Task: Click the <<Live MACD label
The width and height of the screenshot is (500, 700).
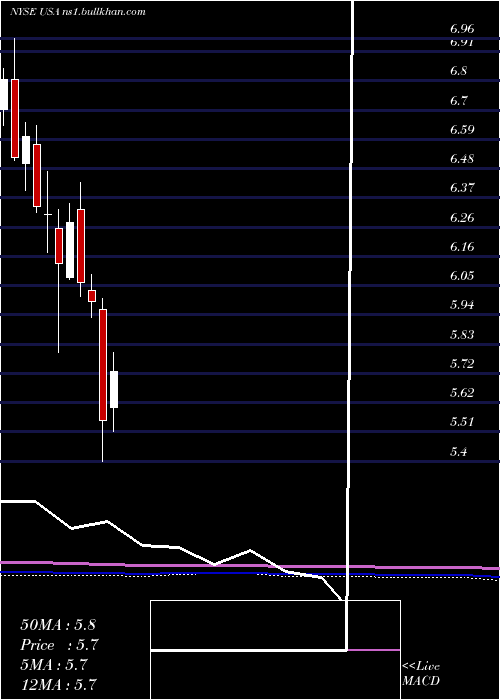Action: pyautogui.click(x=421, y=674)
